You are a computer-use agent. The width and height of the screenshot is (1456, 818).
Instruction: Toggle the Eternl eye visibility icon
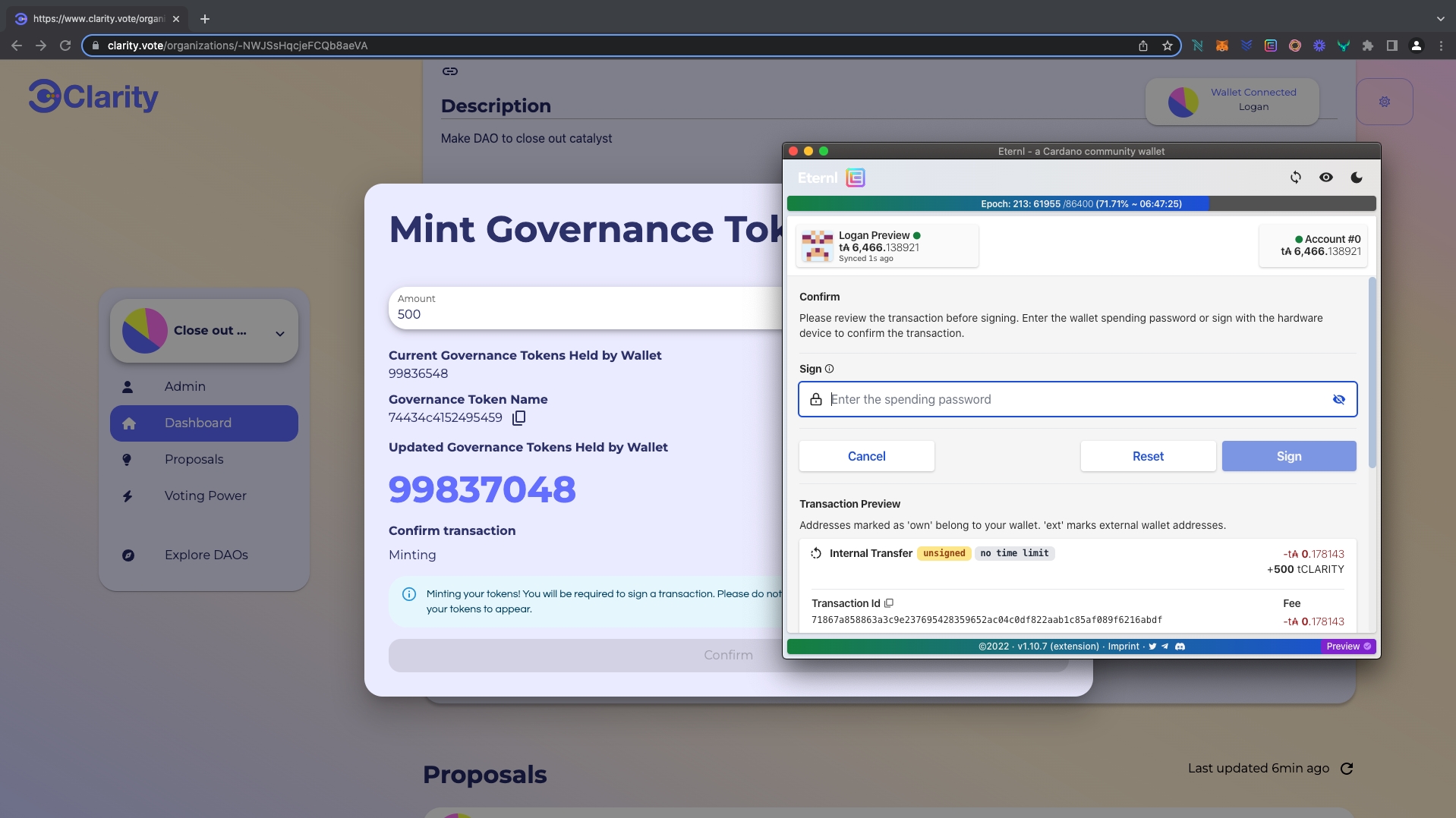pos(1325,178)
